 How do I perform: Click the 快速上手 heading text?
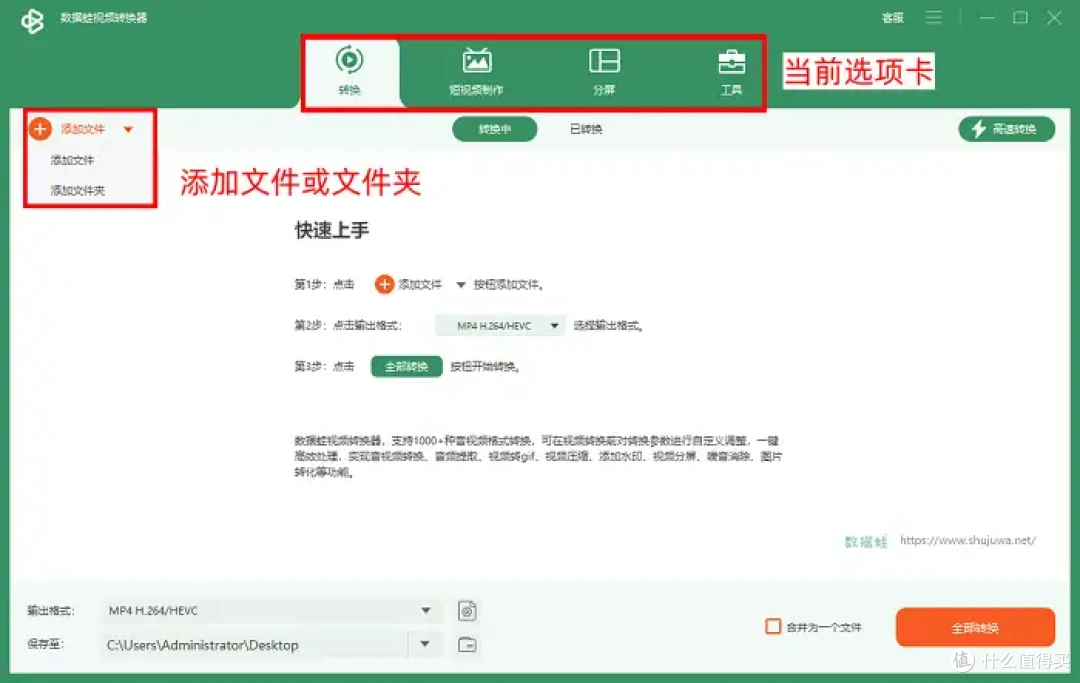point(332,230)
